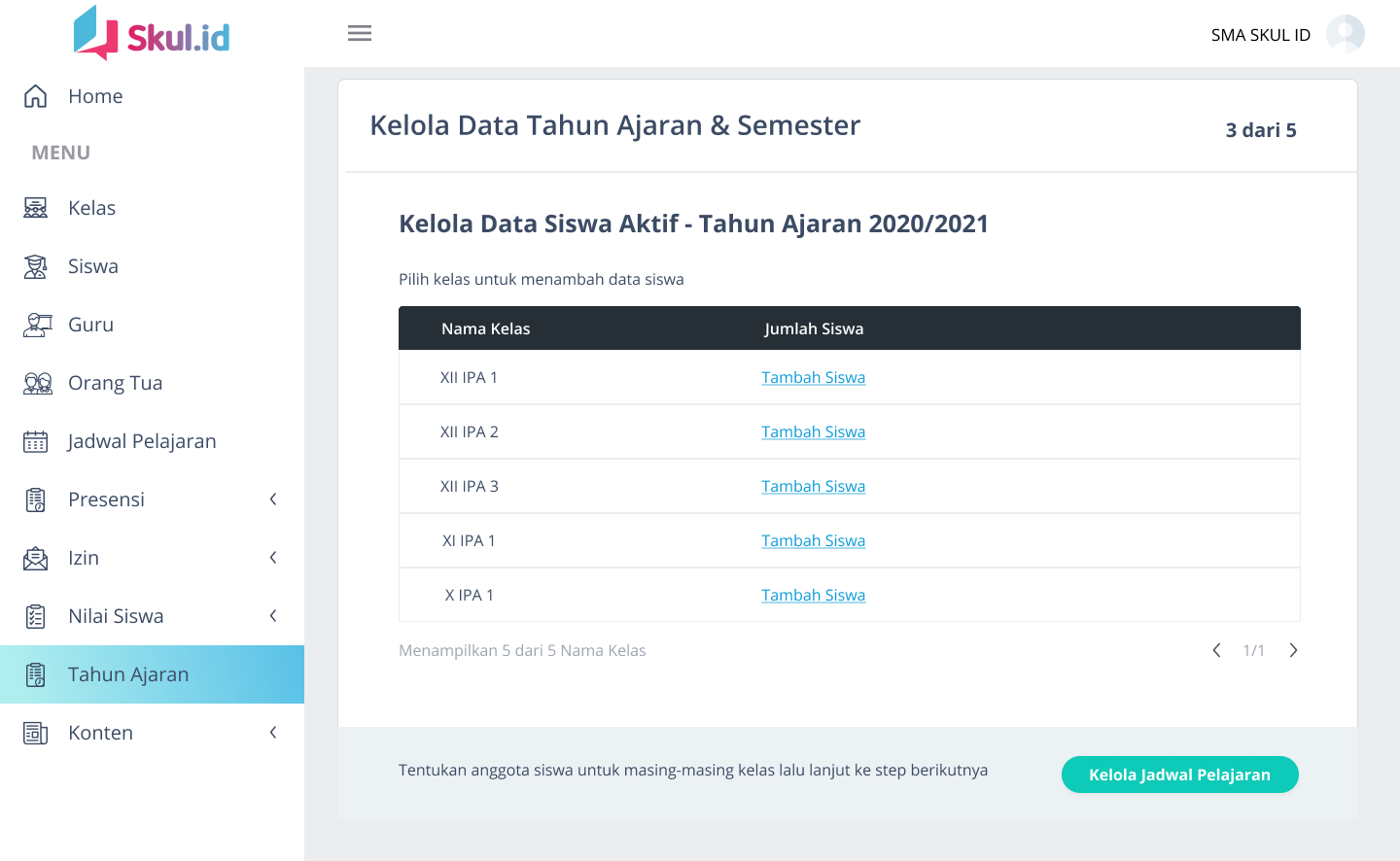Click the Jadwal Pelajaran calendar icon

[36, 441]
